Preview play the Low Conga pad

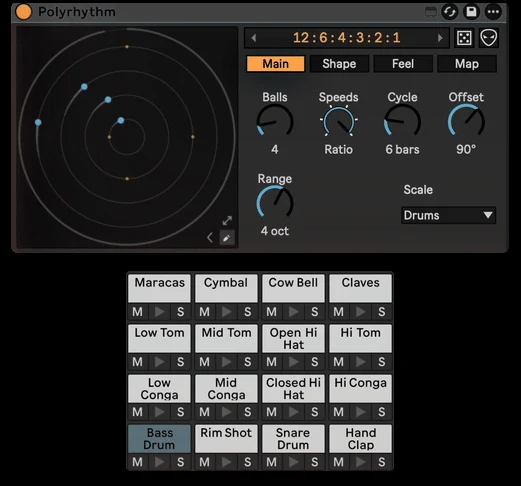coord(159,412)
